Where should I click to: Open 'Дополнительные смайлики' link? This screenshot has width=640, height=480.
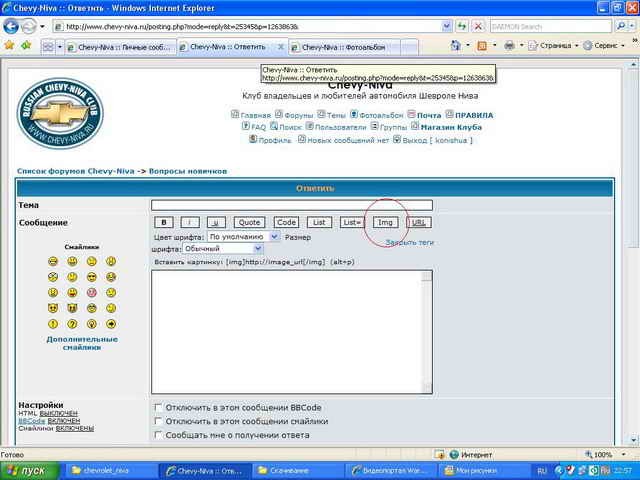tap(82, 344)
